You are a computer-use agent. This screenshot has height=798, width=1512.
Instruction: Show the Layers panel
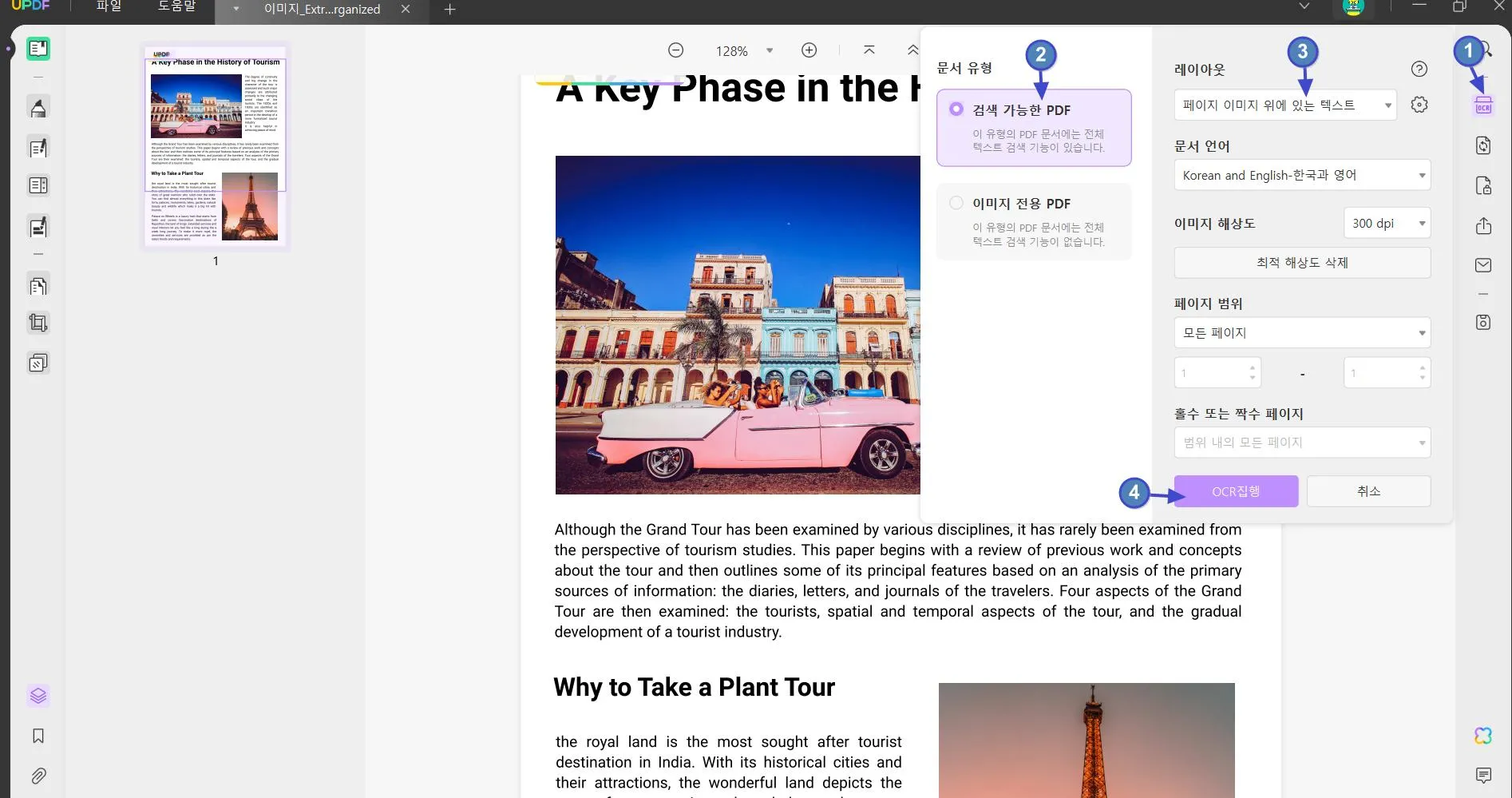[38, 696]
